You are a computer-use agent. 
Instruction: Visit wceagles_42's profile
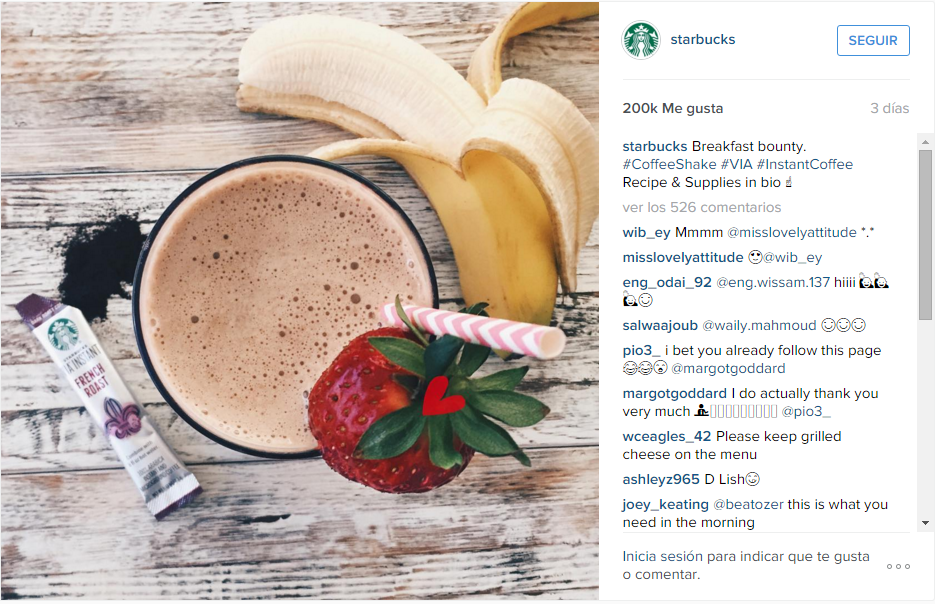(x=666, y=436)
